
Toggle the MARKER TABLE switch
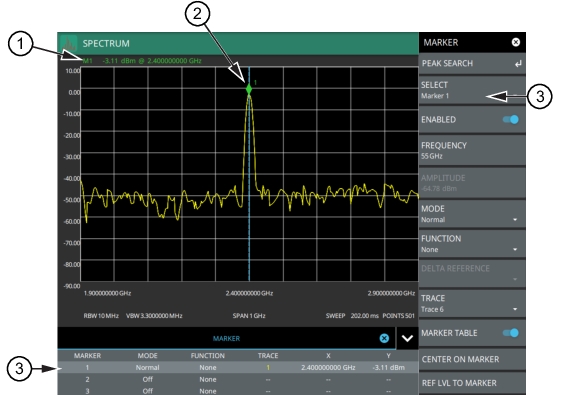click(511, 333)
